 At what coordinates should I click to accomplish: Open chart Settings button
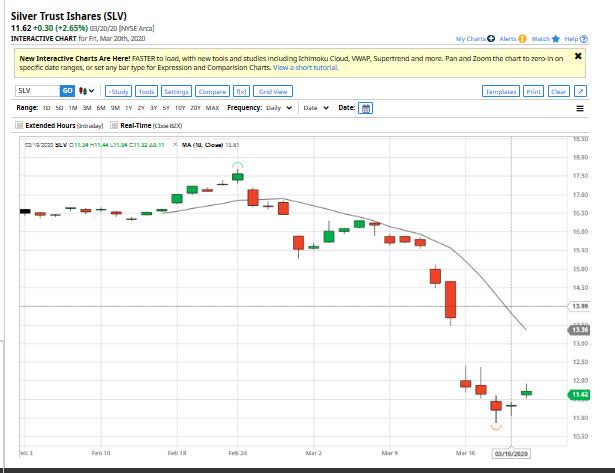(x=176, y=91)
